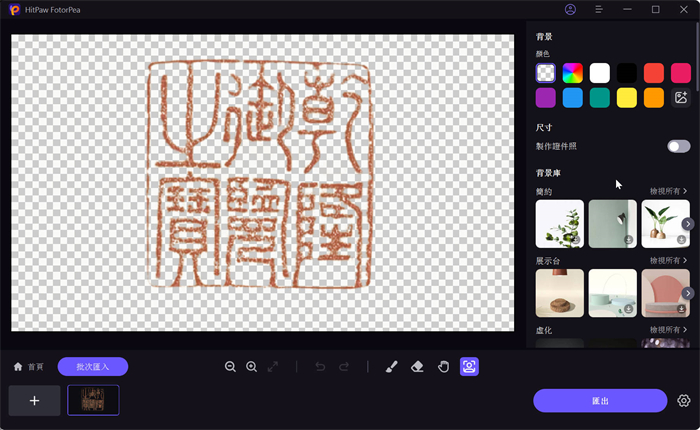Choose the yellow background color
This screenshot has height=430, width=700.
627,98
